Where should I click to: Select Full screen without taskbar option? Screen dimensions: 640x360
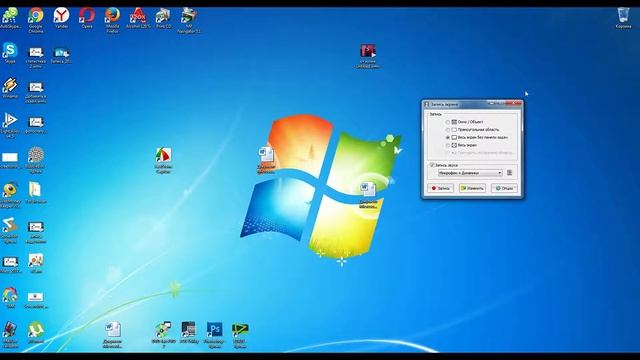pos(477,138)
